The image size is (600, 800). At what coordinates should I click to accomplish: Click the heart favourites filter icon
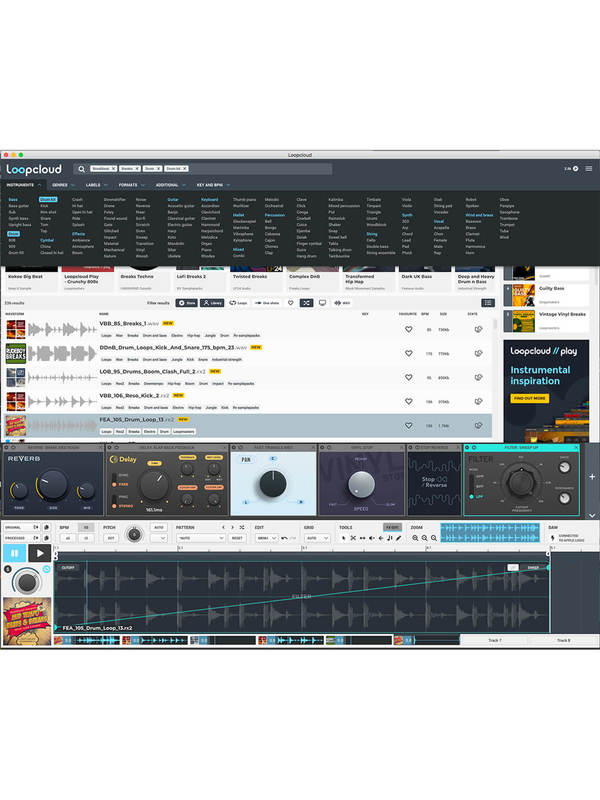coord(291,302)
